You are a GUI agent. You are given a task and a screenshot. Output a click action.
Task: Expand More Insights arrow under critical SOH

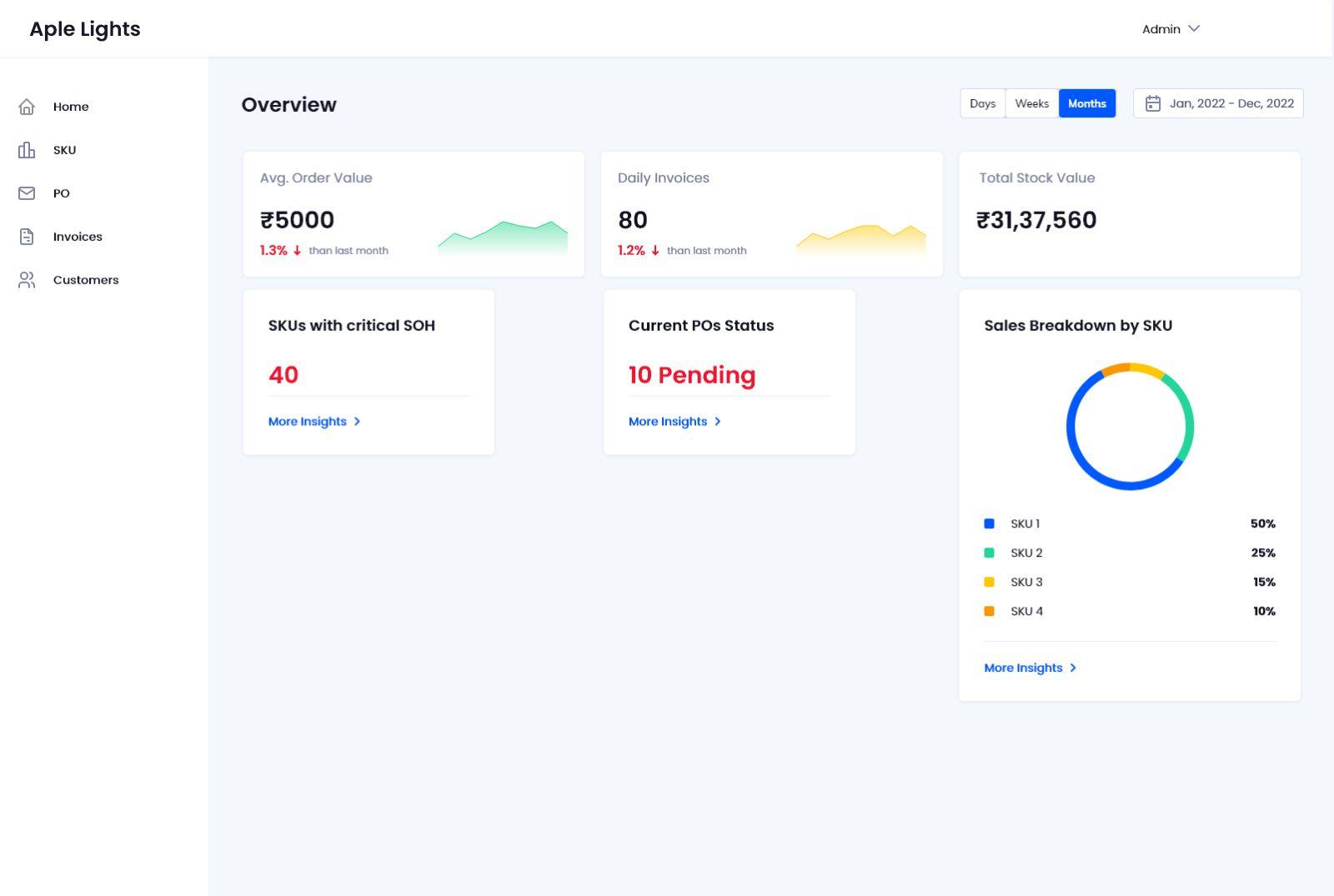(357, 422)
